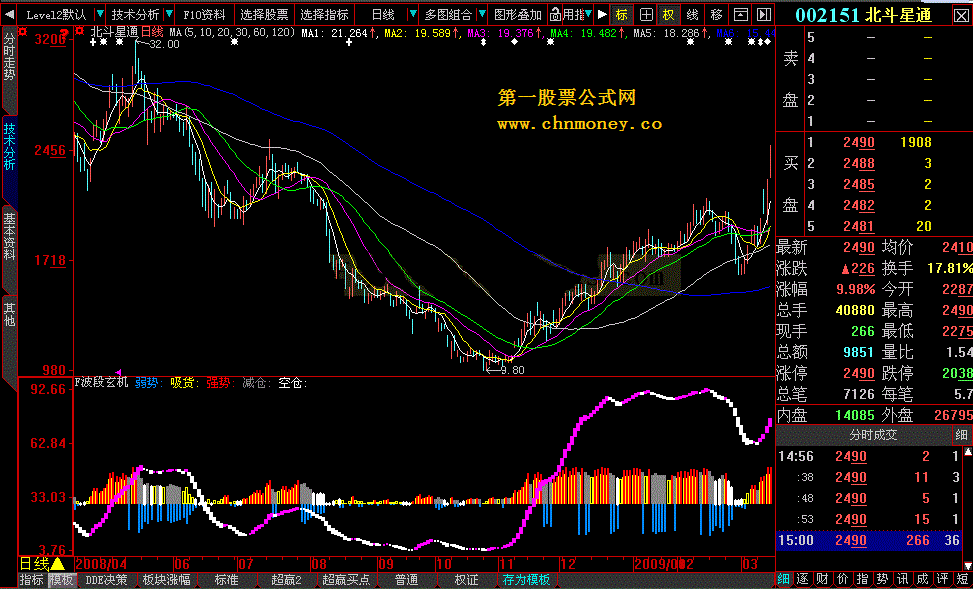
Task: Click the 选择股票 button
Action: coord(264,14)
